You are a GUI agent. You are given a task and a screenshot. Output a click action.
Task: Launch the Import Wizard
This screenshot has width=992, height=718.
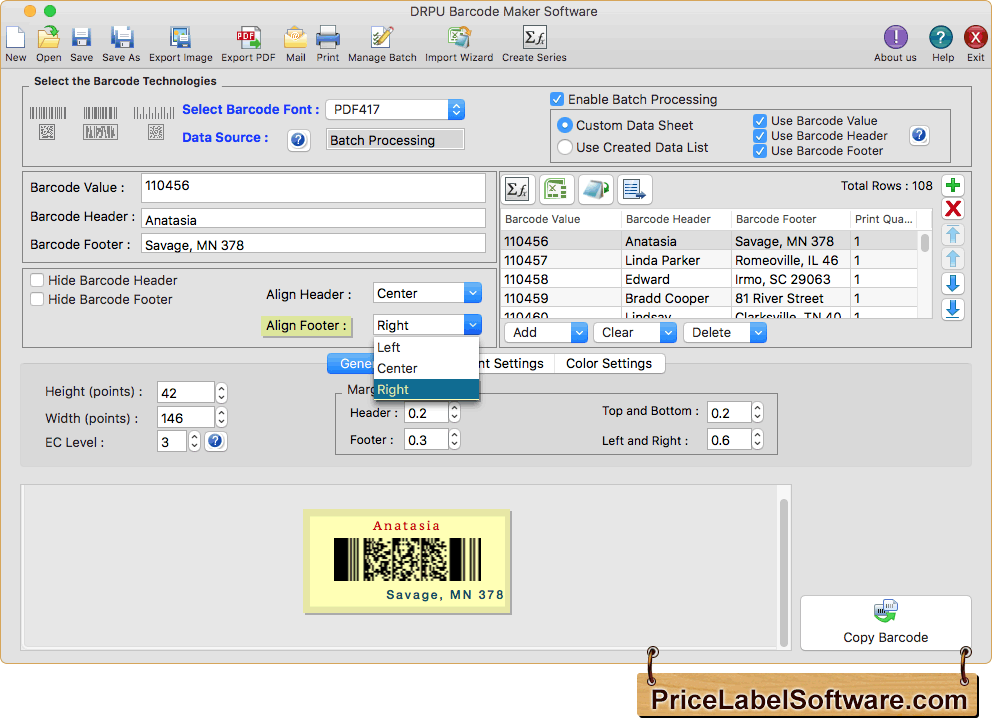[459, 38]
